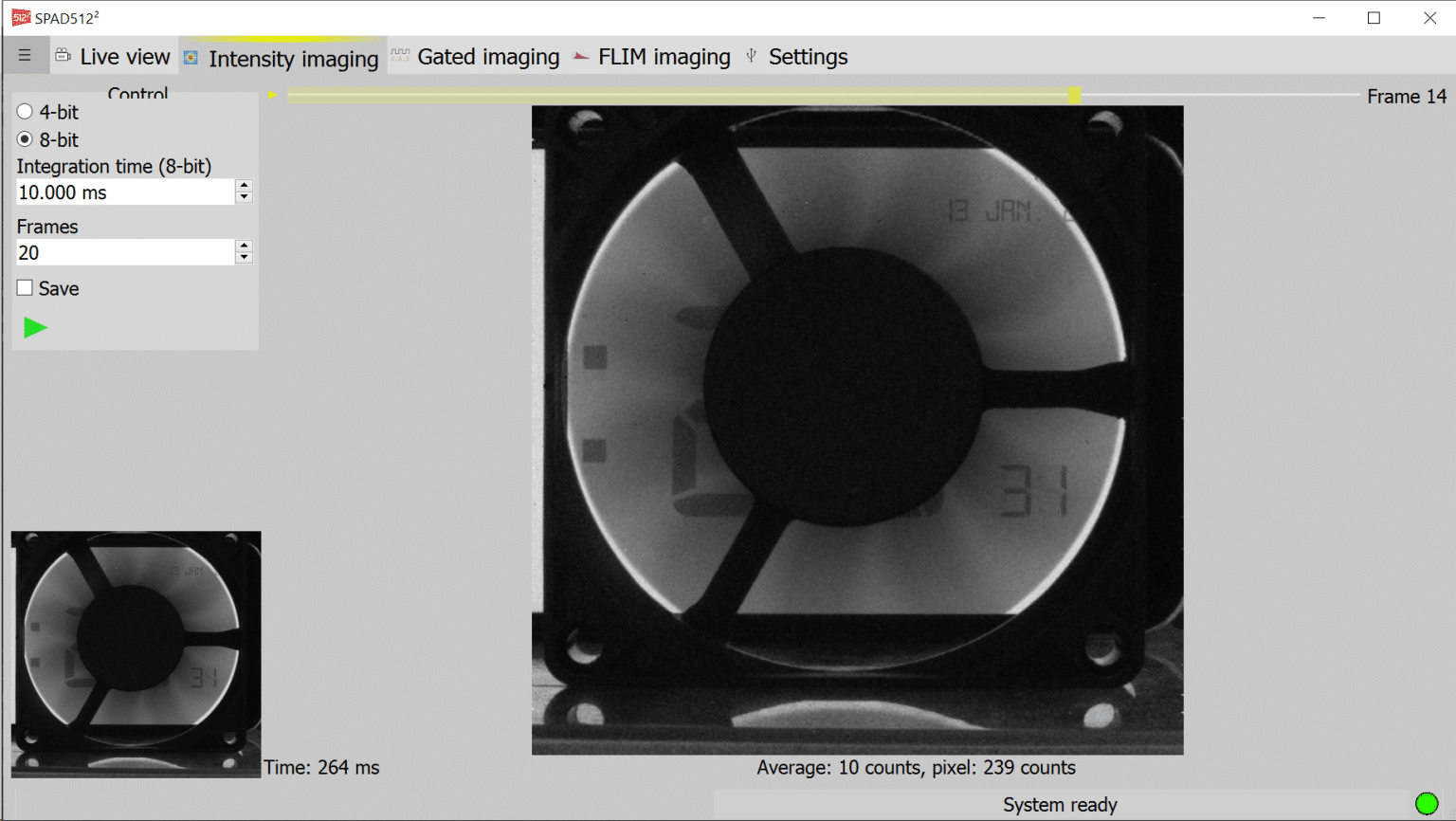Decrease the Integration time using its down arrow
Image resolution: width=1456 pixels, height=821 pixels.
click(244, 197)
